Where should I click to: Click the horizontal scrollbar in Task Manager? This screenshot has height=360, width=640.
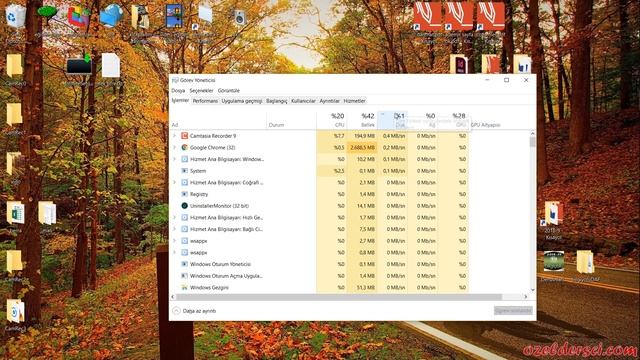[339, 297]
